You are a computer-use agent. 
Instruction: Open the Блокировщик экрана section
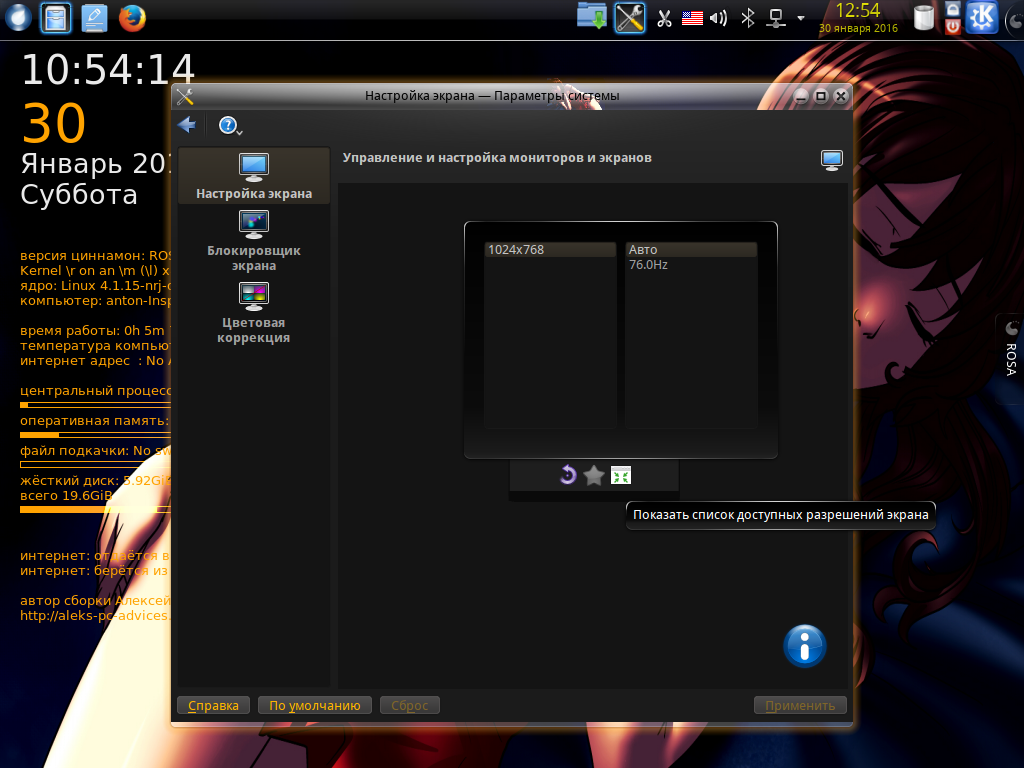point(253,240)
